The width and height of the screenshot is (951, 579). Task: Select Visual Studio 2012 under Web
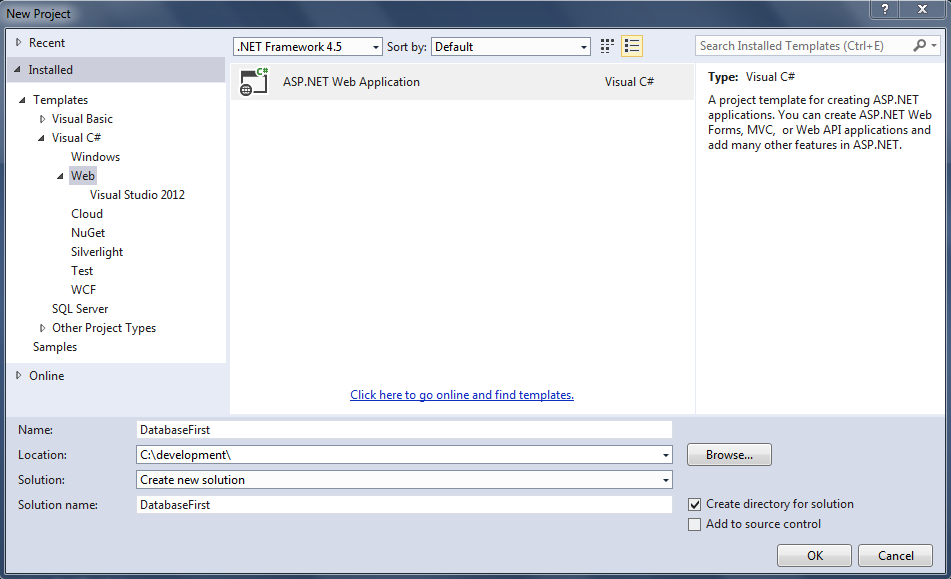click(x=137, y=195)
